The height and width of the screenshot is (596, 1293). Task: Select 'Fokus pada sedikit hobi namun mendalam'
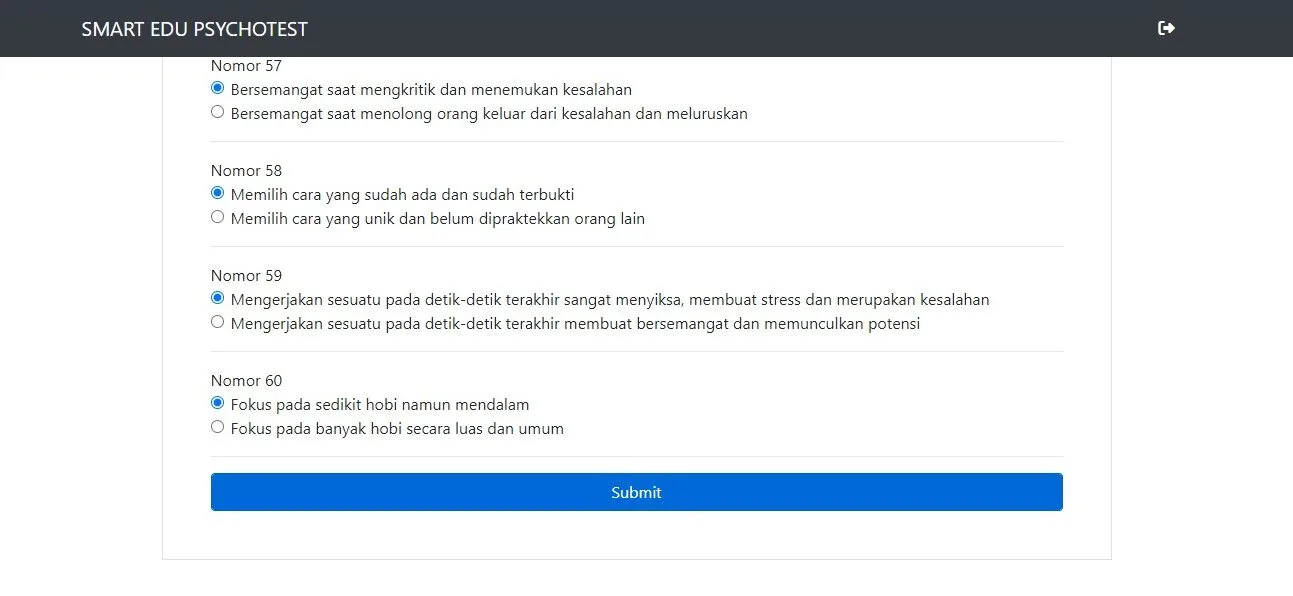tap(217, 403)
